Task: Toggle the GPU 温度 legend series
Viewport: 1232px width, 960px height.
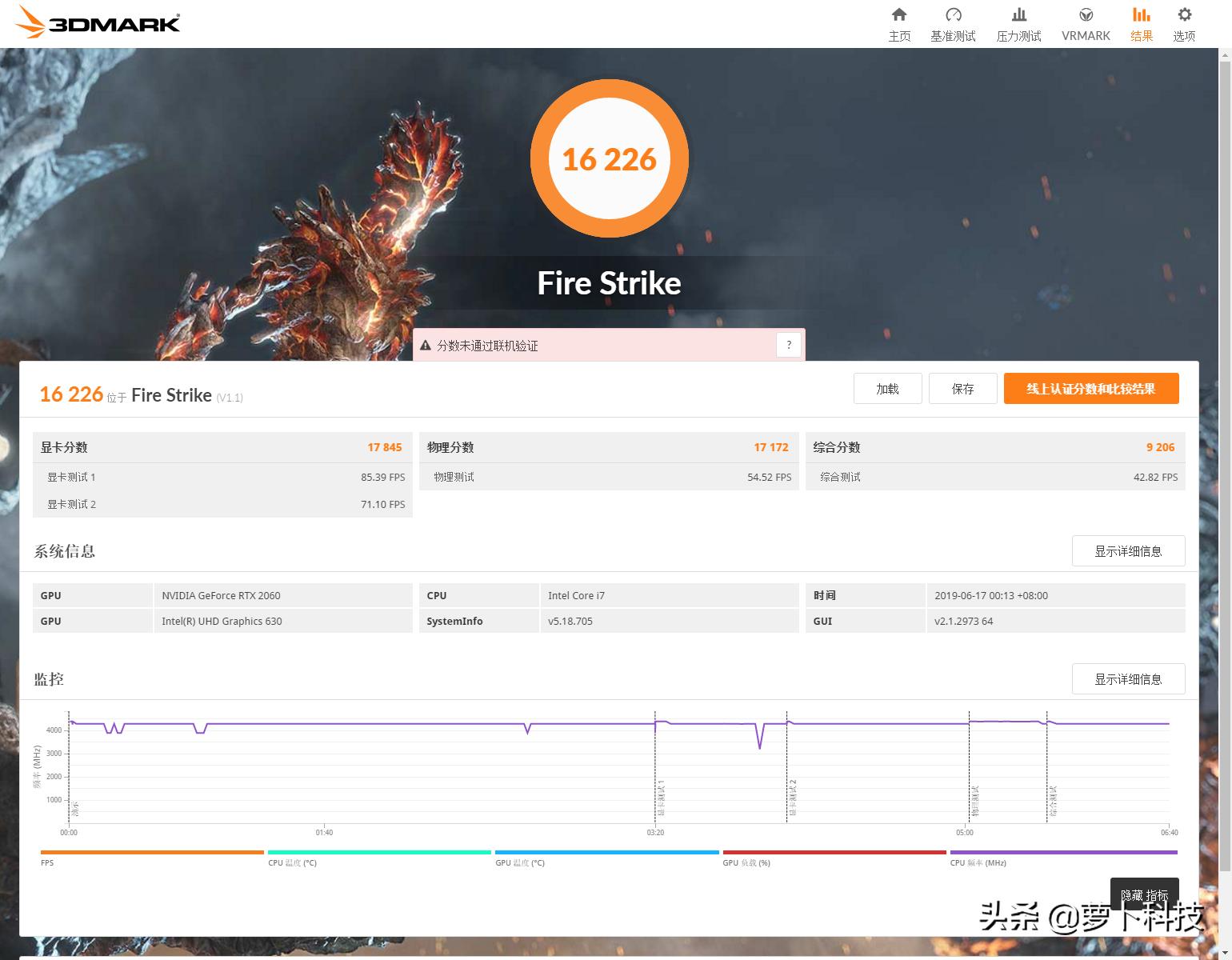Action: [x=606, y=858]
